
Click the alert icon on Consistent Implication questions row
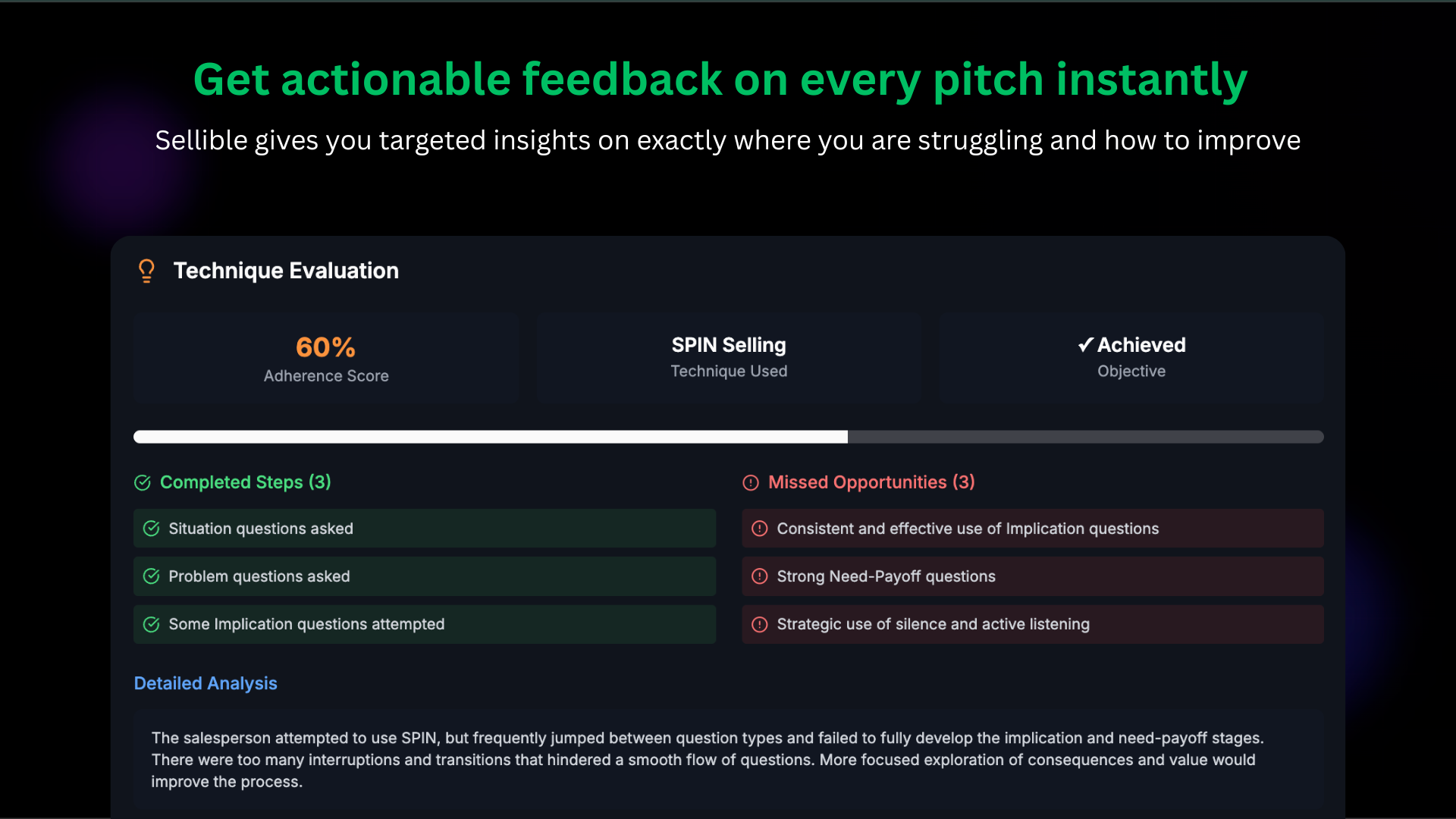coord(760,529)
